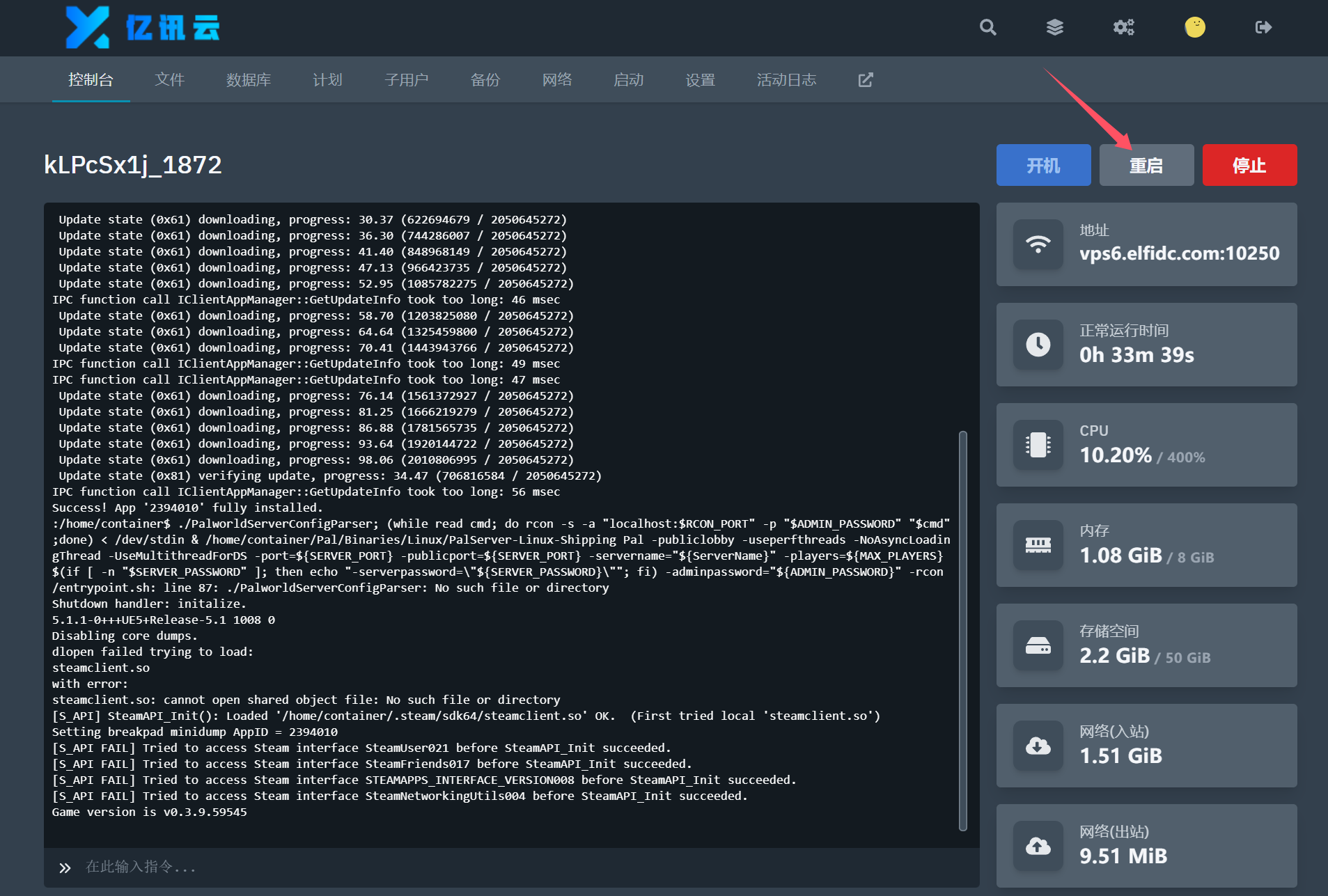Click the sign-out arrow icon
Image resolution: width=1328 pixels, height=896 pixels.
(1263, 27)
